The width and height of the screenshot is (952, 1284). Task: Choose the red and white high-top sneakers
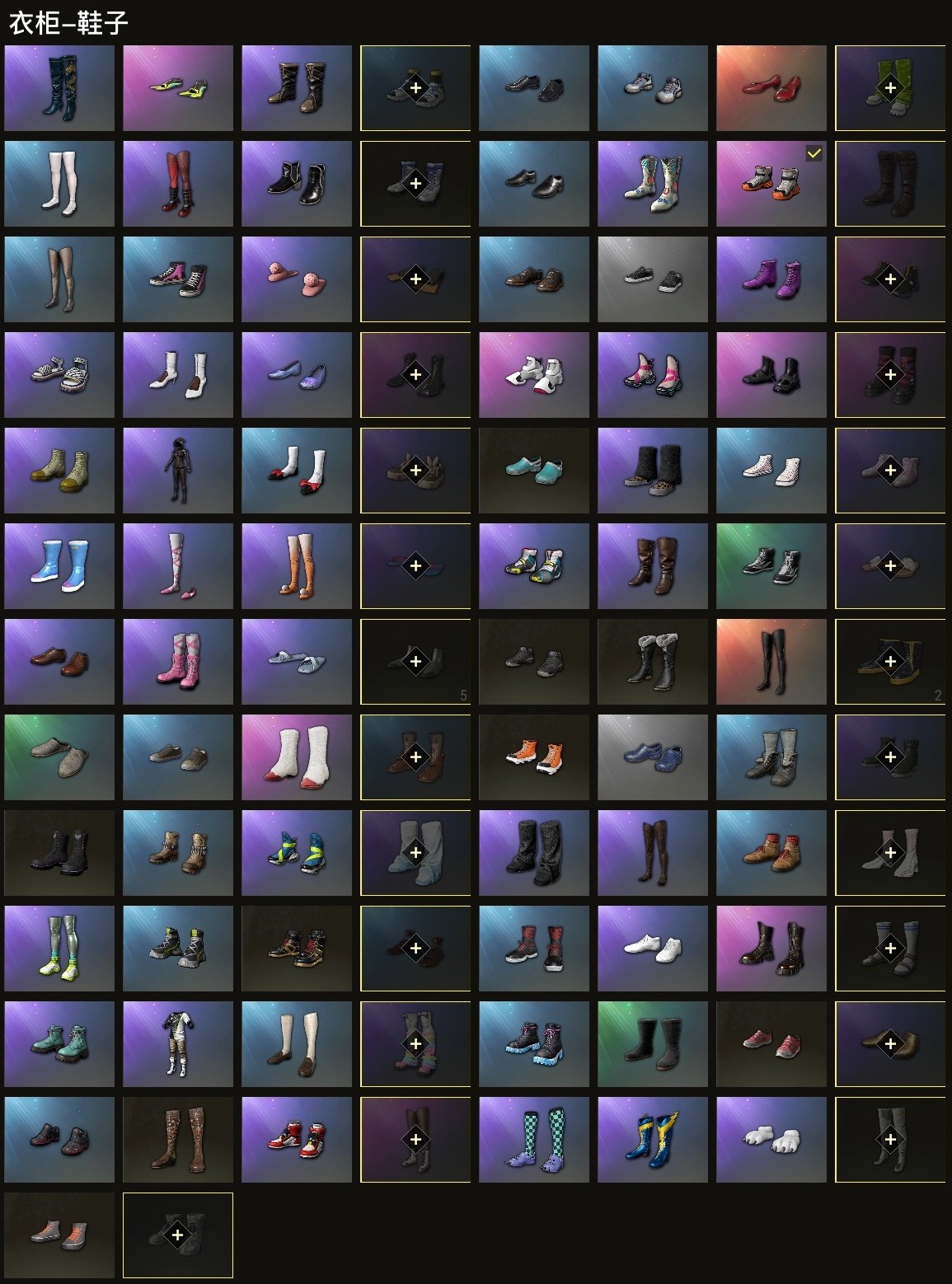297,1140
